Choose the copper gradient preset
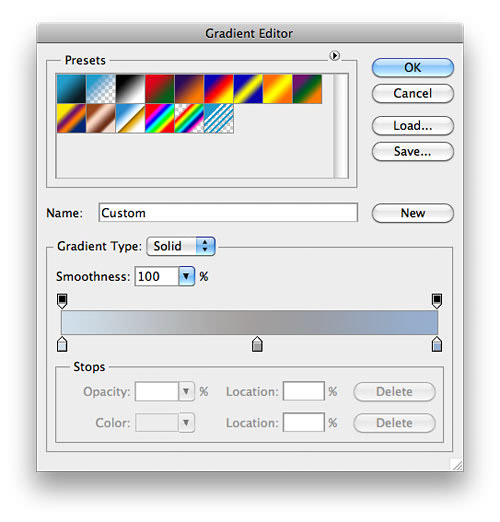This screenshot has width=500, height=522. pos(101,118)
